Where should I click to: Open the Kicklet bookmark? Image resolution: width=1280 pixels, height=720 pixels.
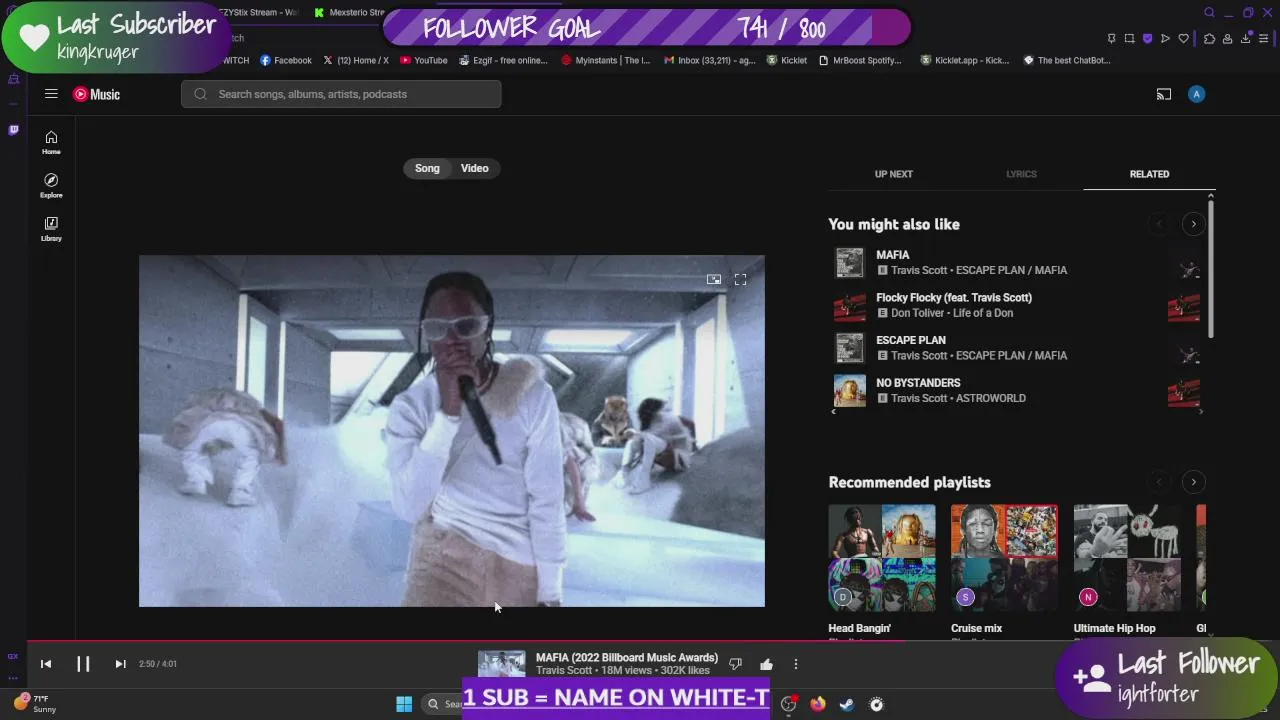(x=787, y=60)
